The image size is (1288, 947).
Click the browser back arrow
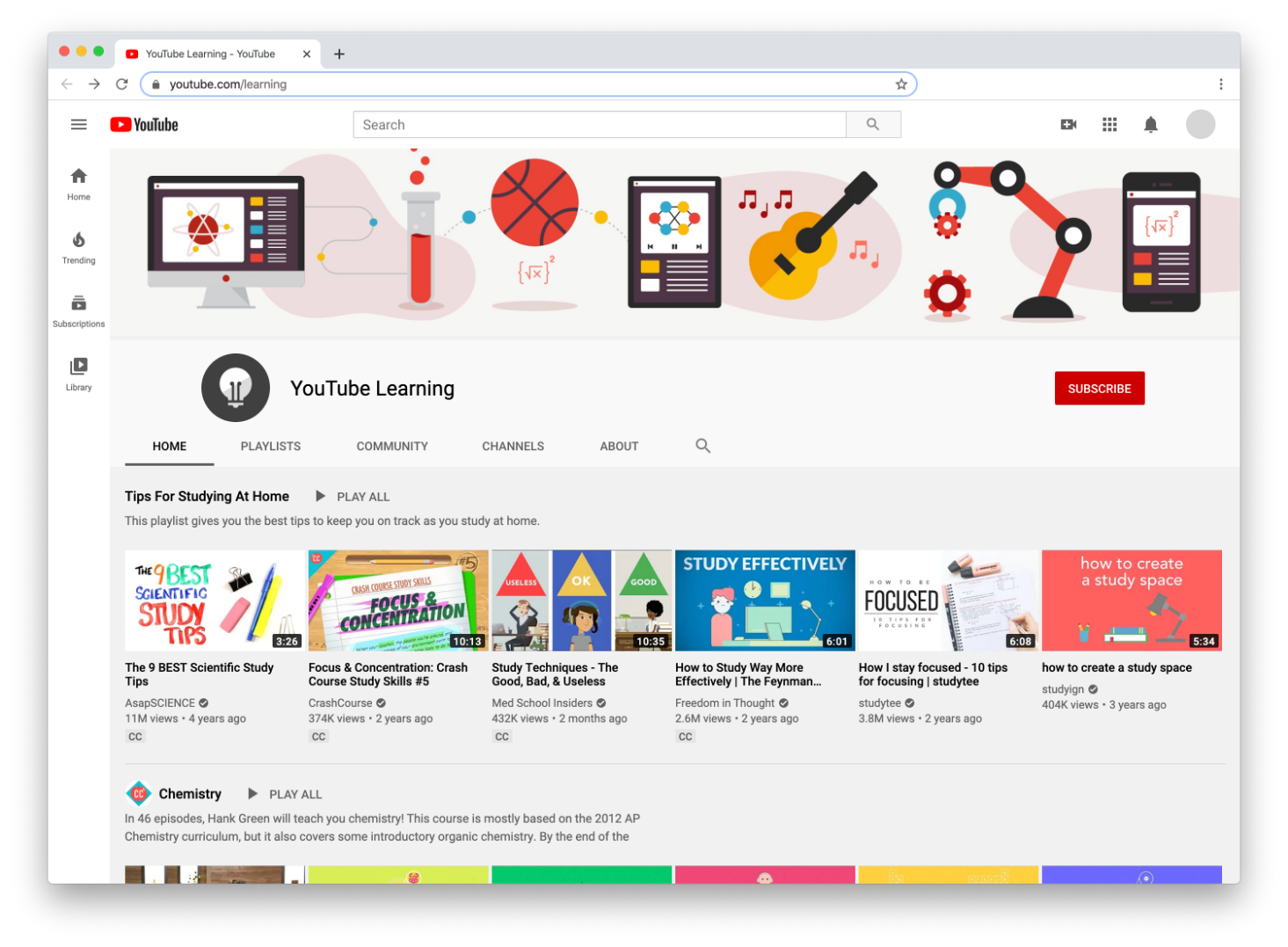(x=67, y=84)
